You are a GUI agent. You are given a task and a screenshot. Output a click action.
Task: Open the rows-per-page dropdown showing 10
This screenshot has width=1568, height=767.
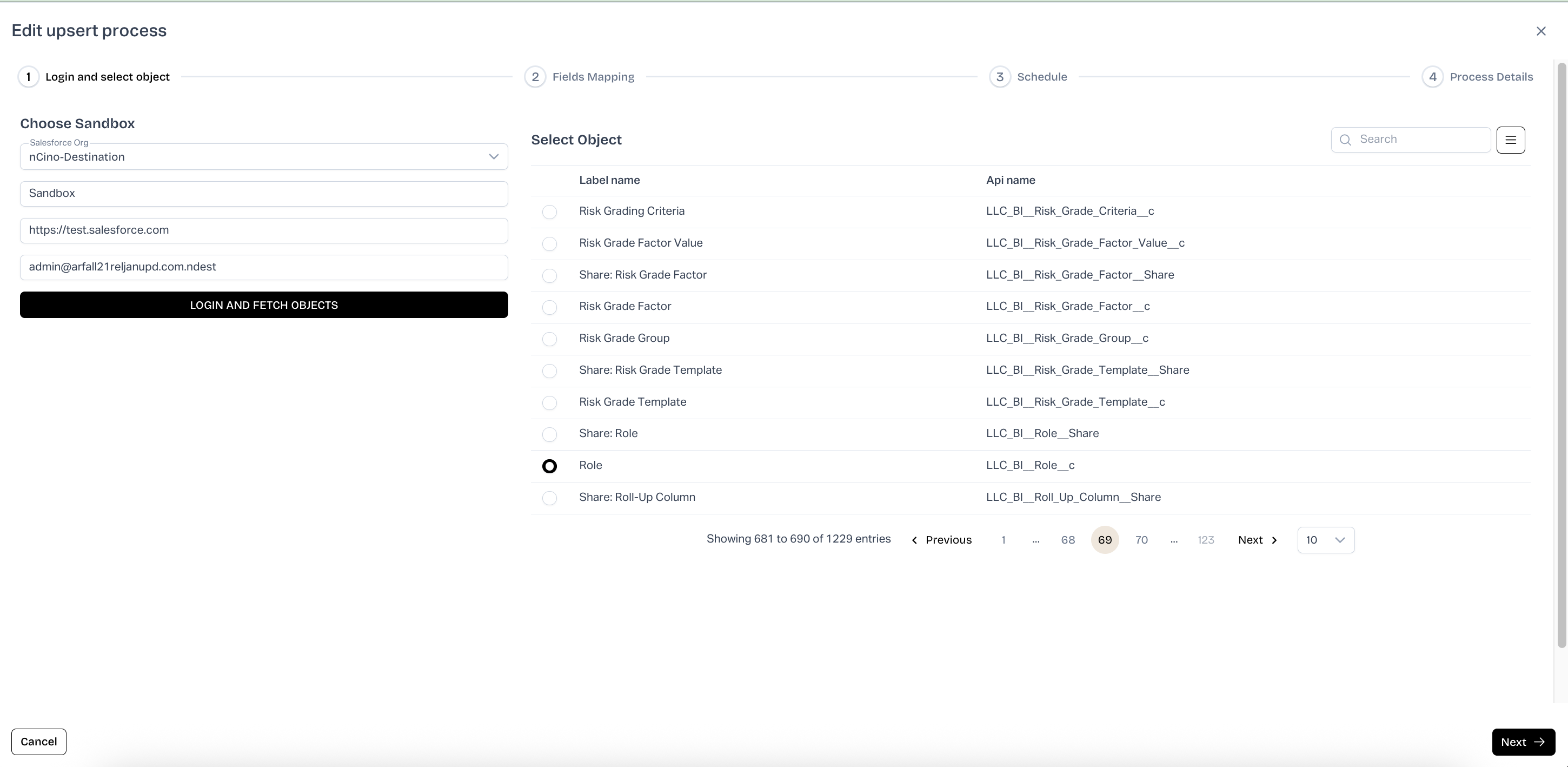click(1325, 540)
